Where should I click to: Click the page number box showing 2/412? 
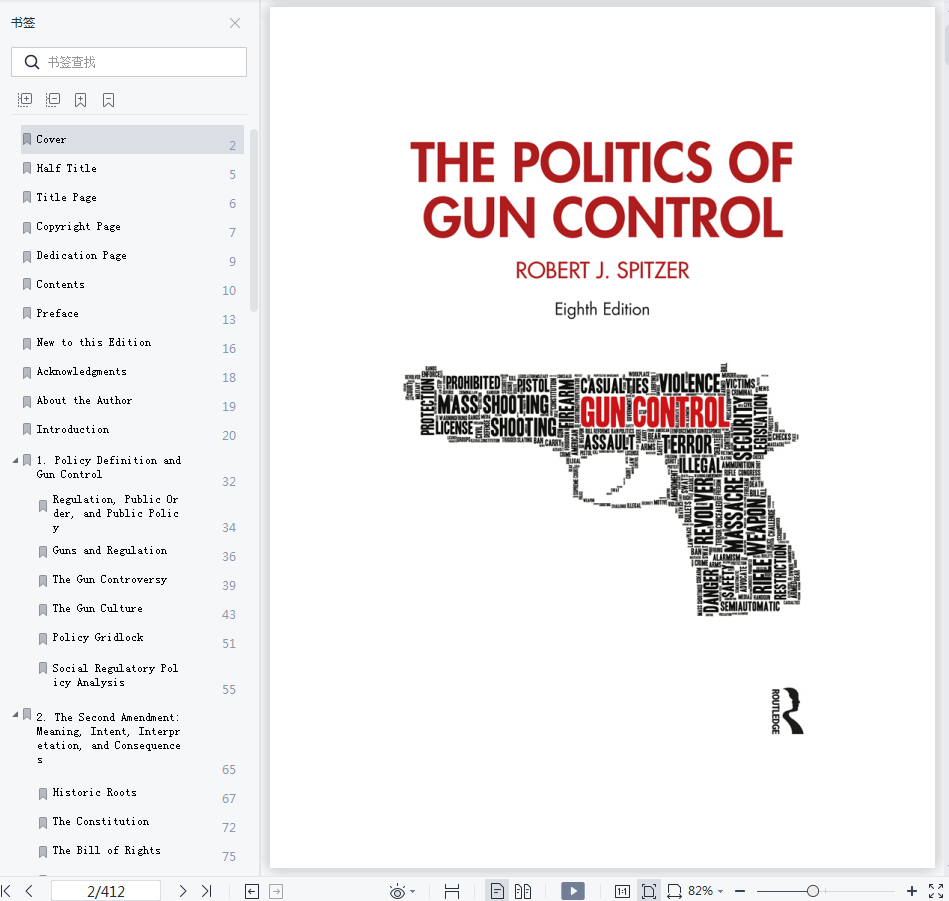tap(106, 891)
